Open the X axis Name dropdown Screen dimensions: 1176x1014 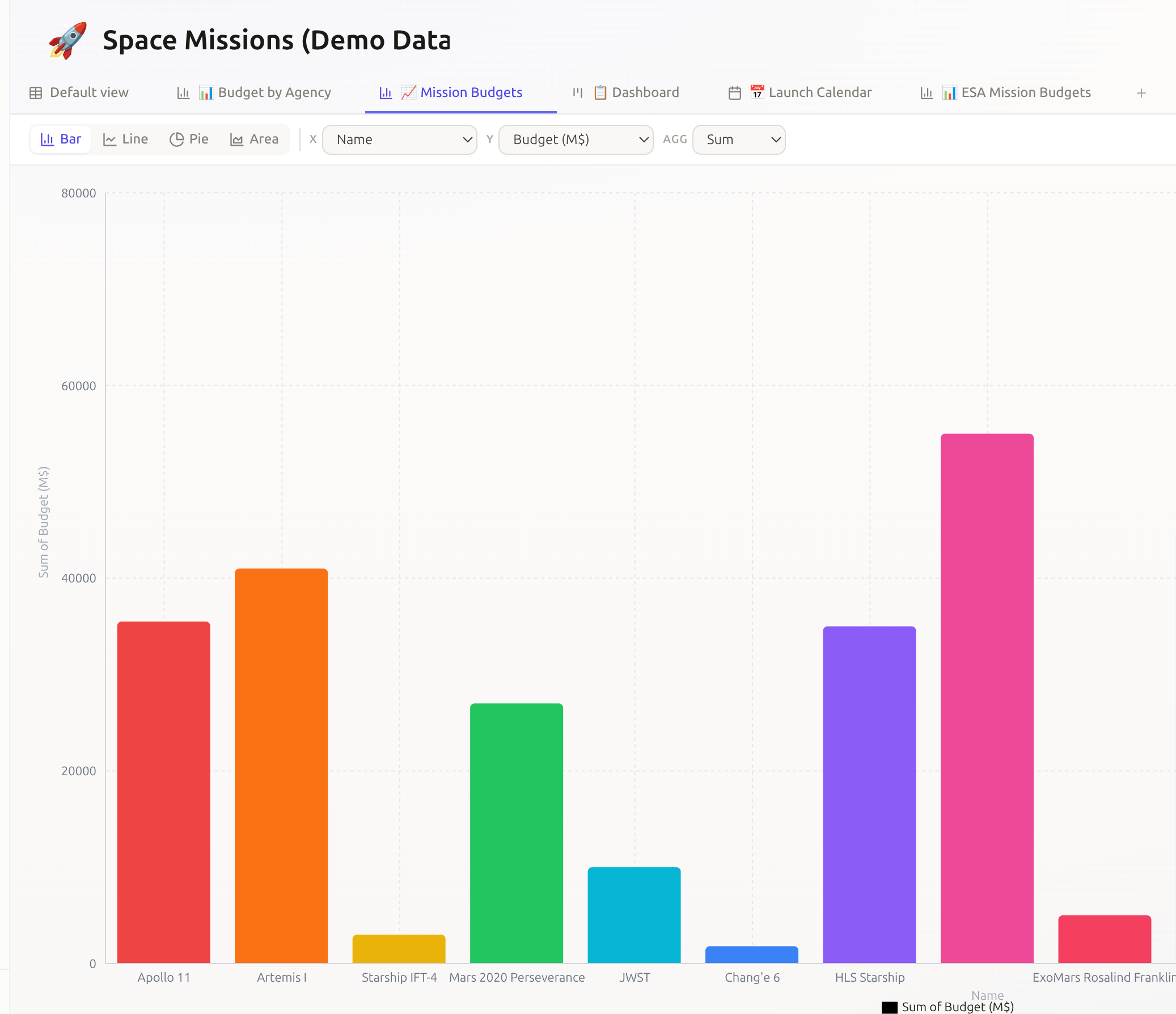pyautogui.click(x=400, y=140)
